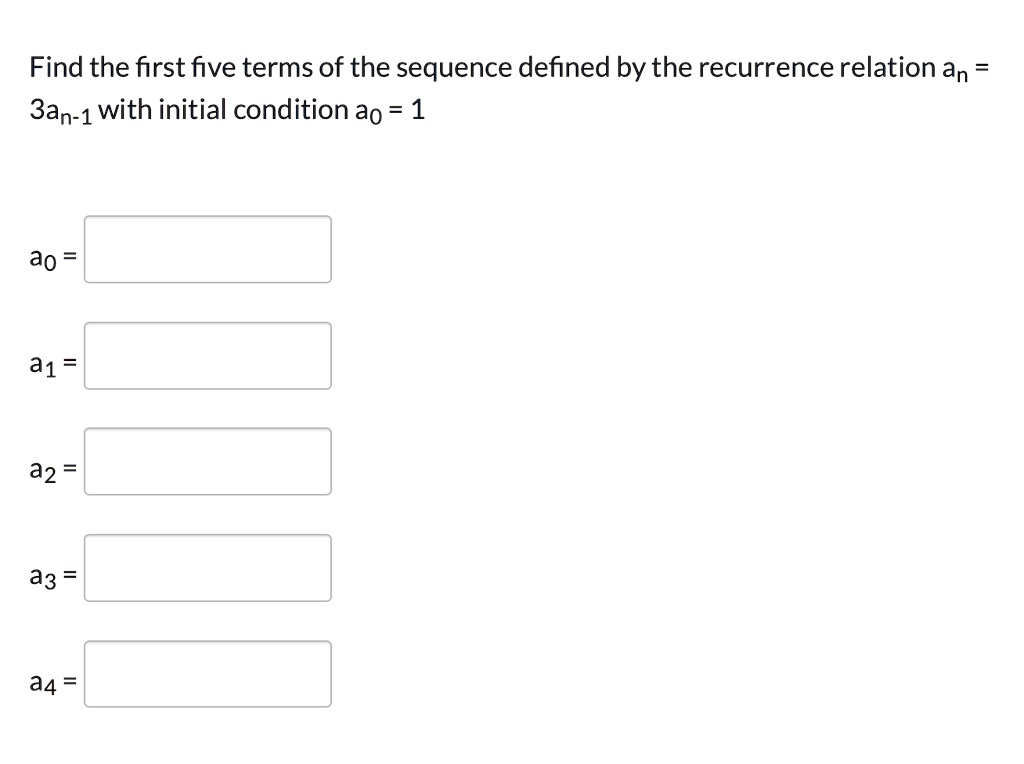
Task: Click the '3an-1' expression in the question
Action: click(x=61, y=111)
